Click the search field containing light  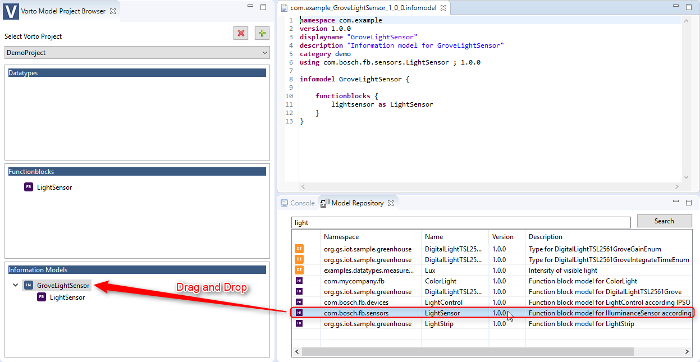[x=461, y=222]
